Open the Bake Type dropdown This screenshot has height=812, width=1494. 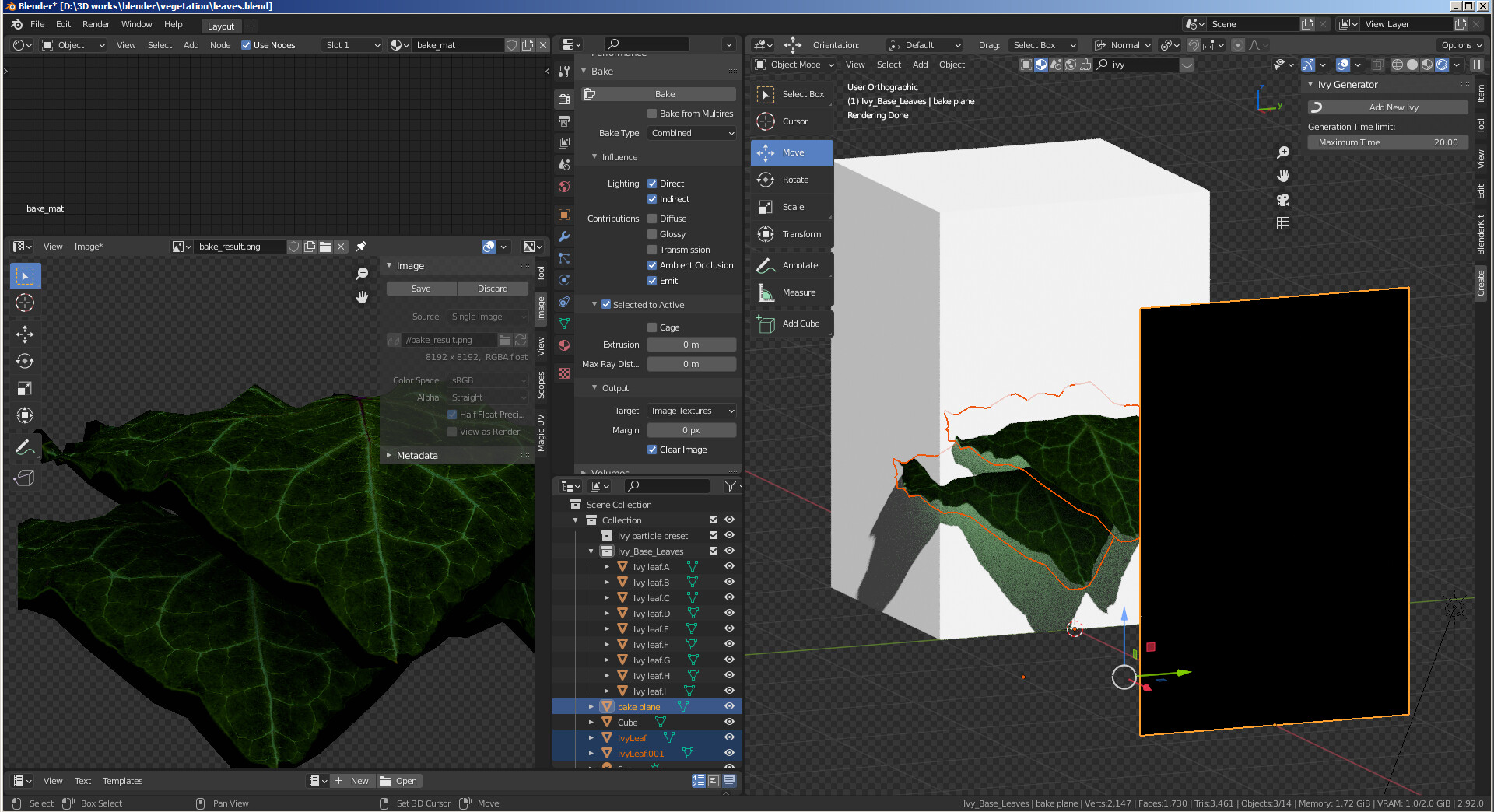pos(691,133)
